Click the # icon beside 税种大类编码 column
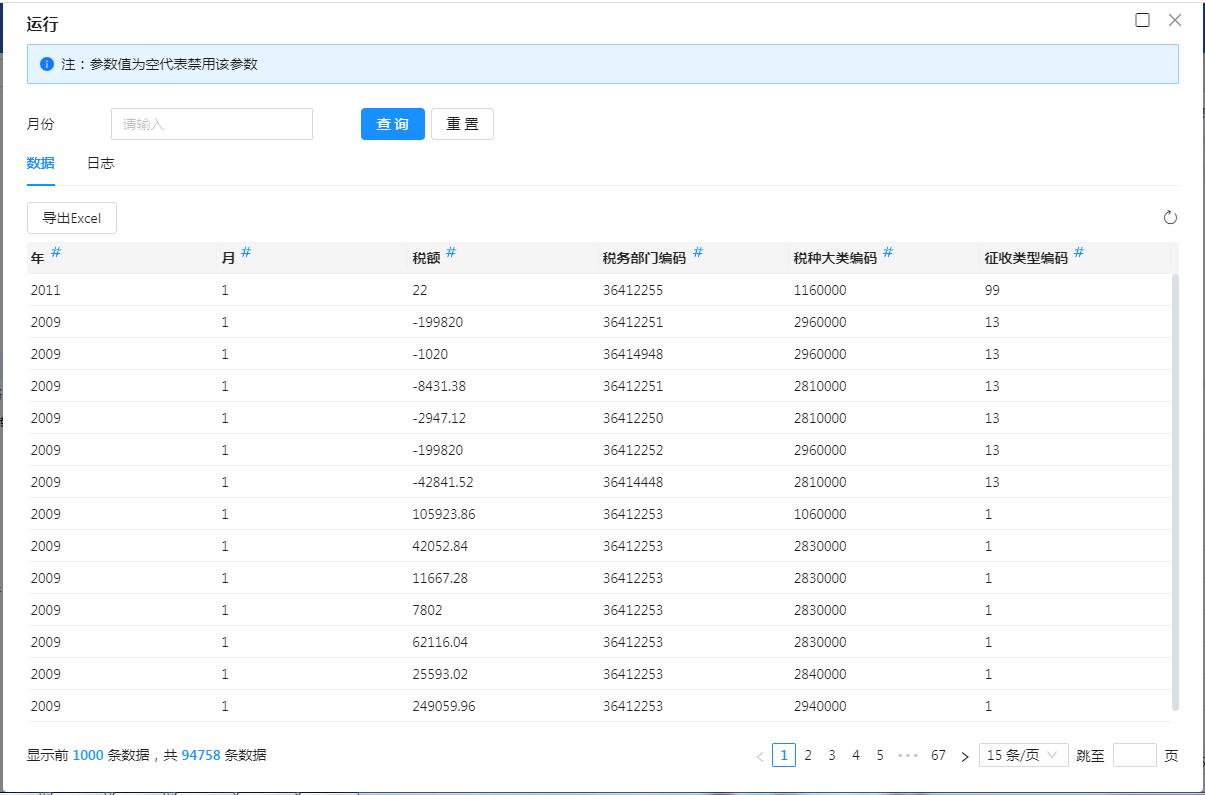The image size is (1205, 795). point(888,253)
